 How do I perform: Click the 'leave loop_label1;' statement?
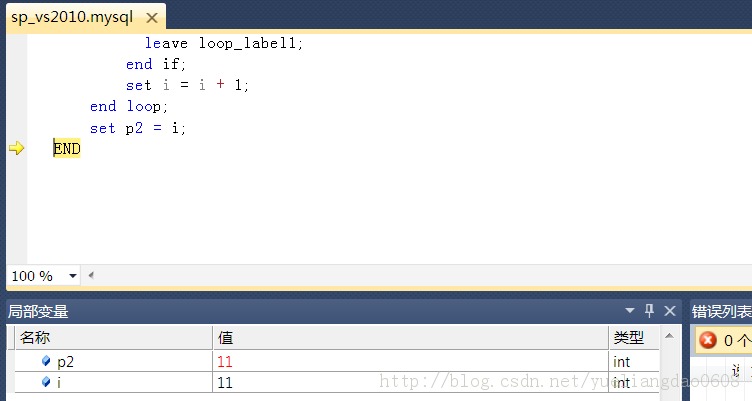click(x=223, y=43)
